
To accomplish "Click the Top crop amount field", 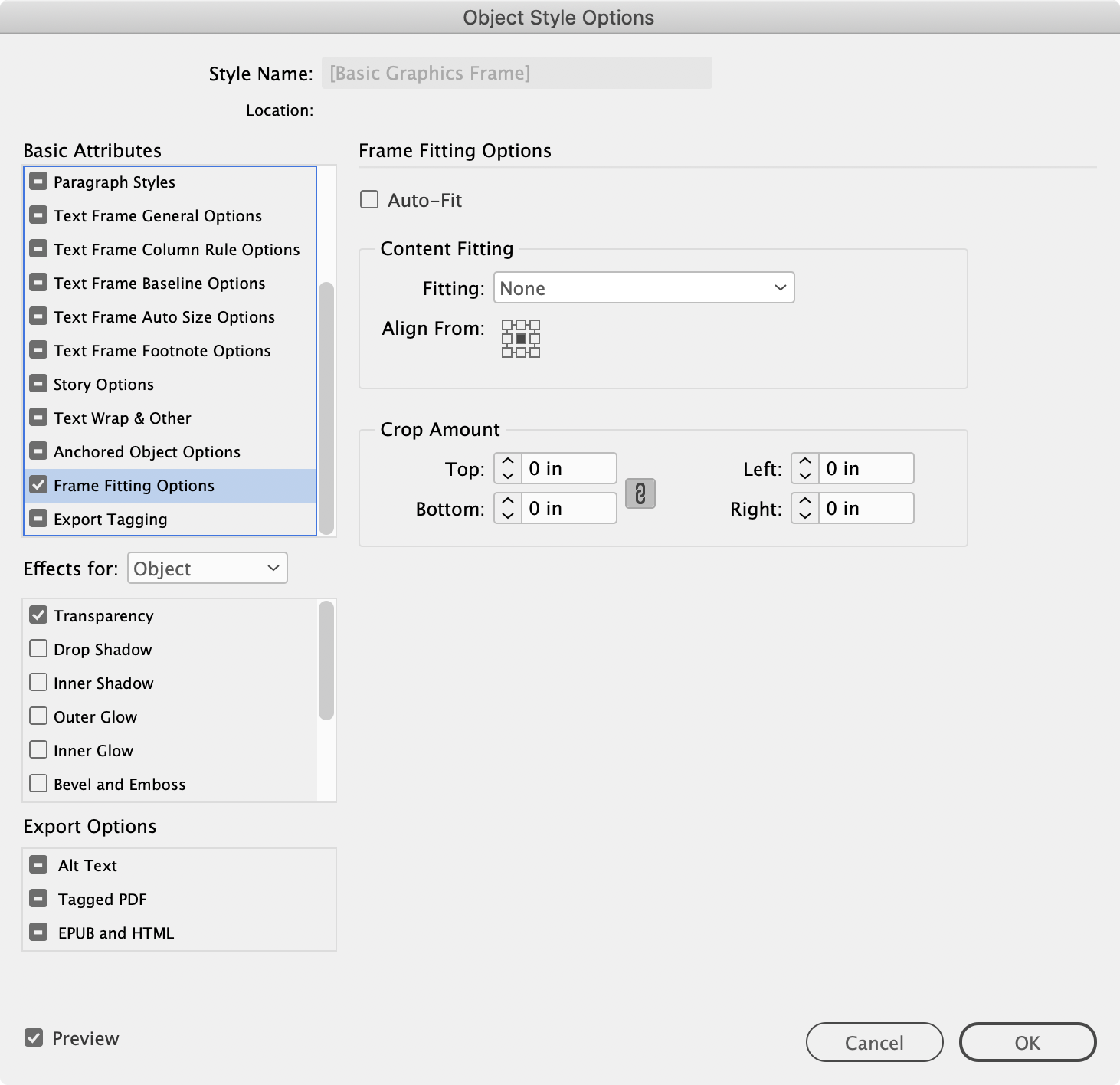I will coord(569,468).
